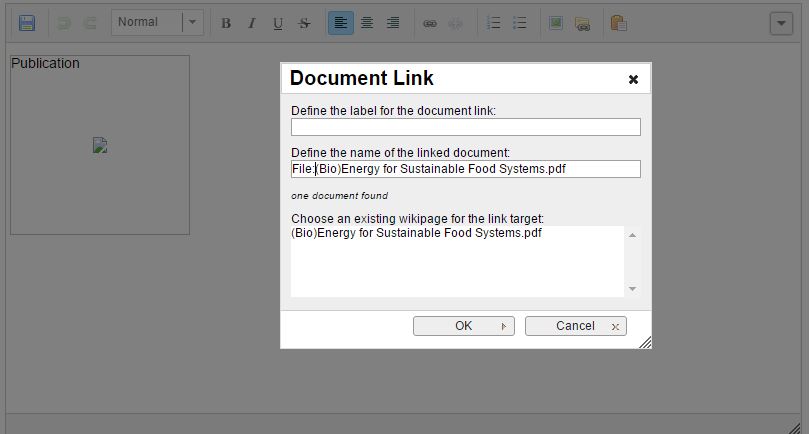
Task: Click the document link label field
Action: pyautogui.click(x=465, y=127)
